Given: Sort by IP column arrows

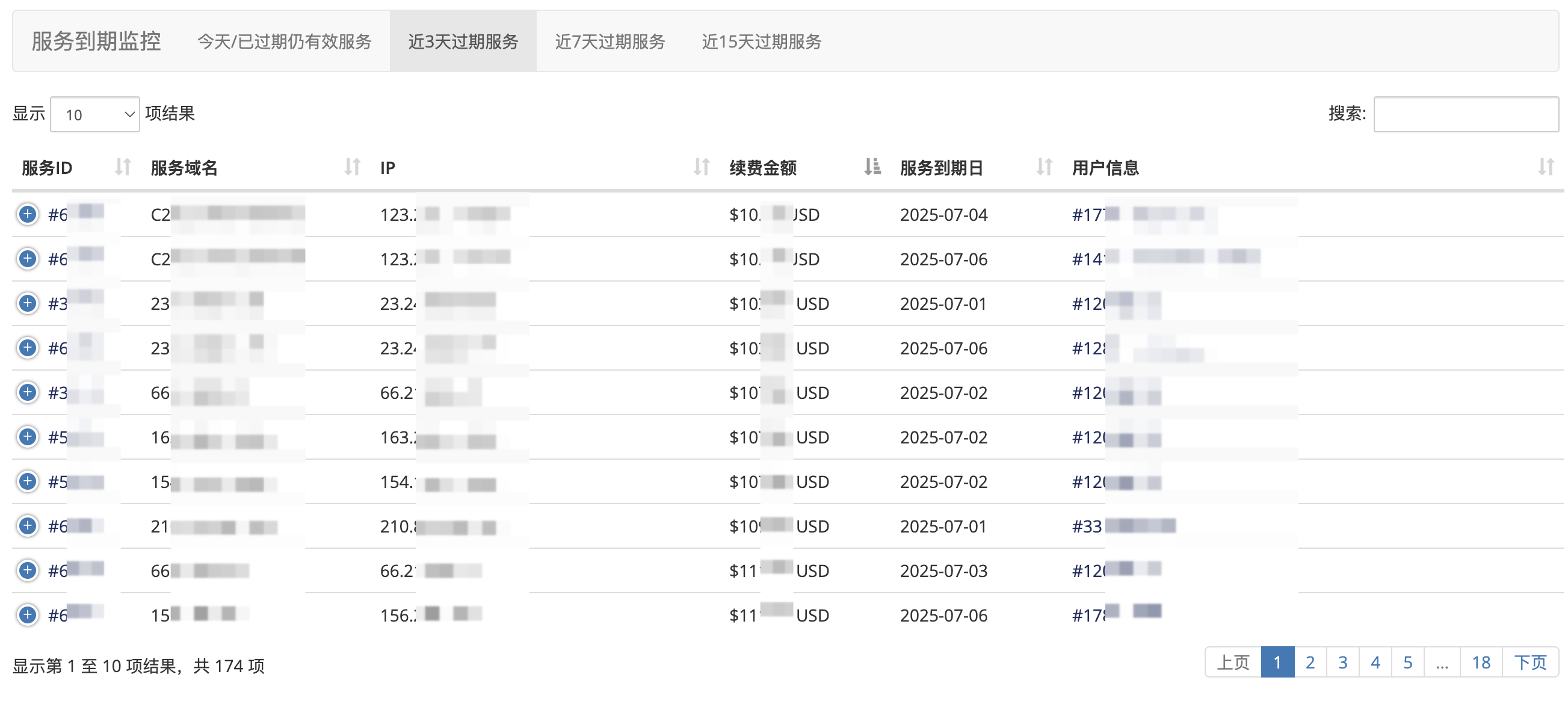Looking at the screenshot, I should click(701, 167).
